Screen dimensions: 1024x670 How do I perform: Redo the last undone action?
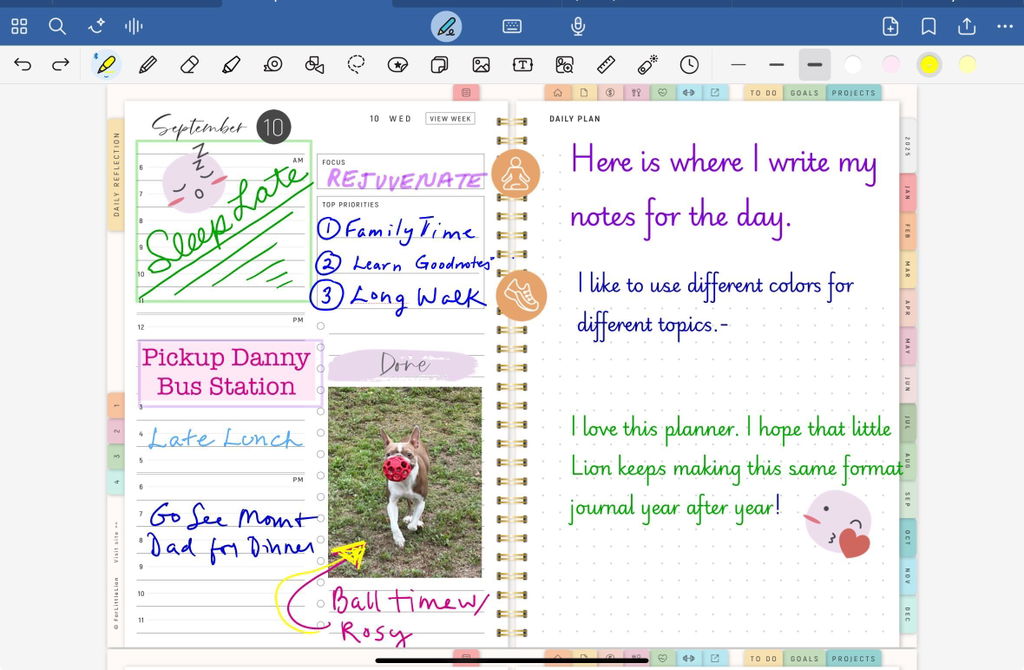(x=61, y=65)
